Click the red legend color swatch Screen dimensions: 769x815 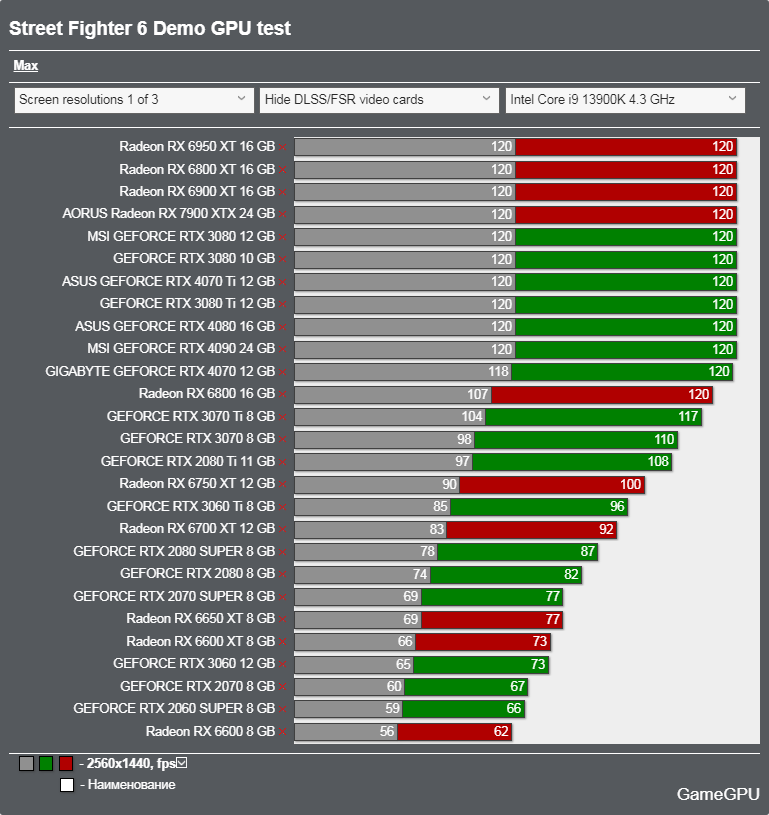click(x=66, y=764)
